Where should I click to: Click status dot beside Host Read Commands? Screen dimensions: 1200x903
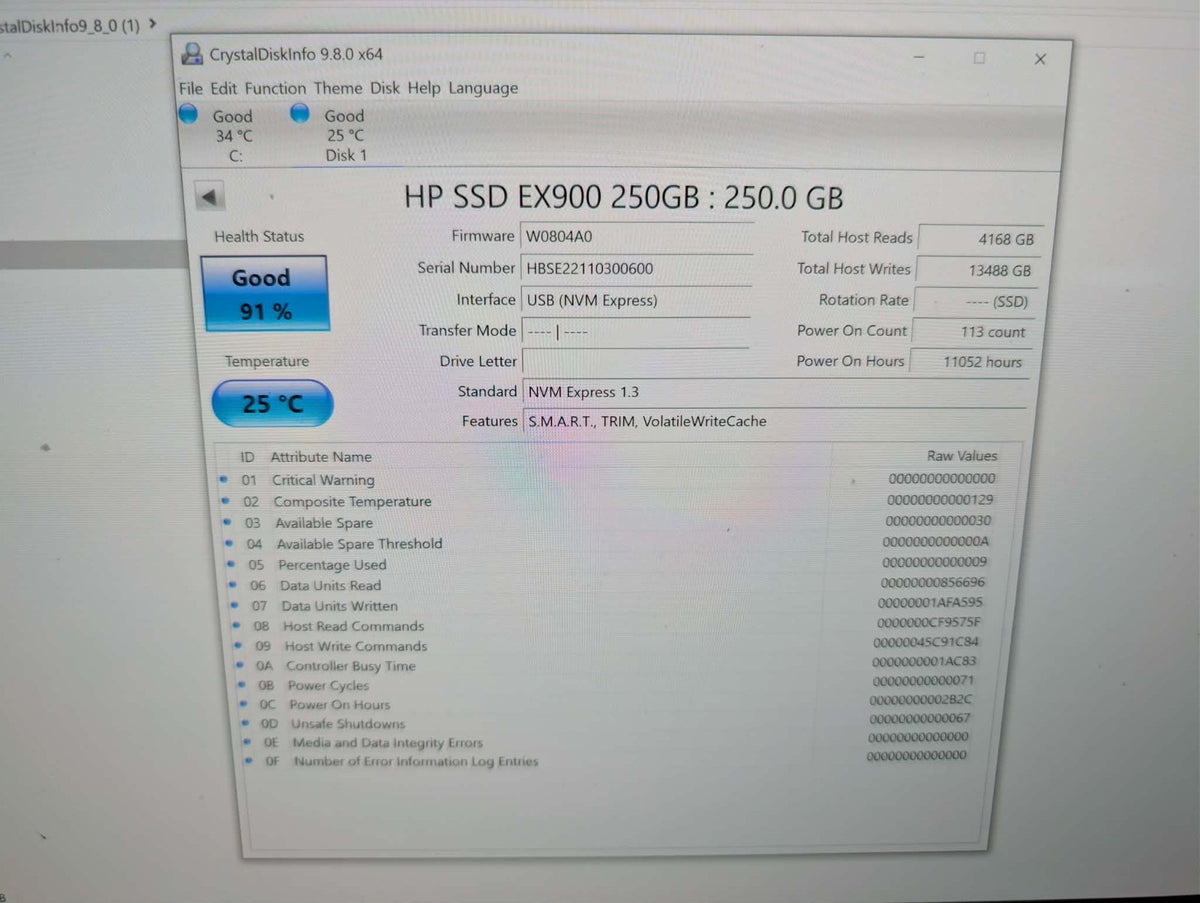click(x=237, y=626)
